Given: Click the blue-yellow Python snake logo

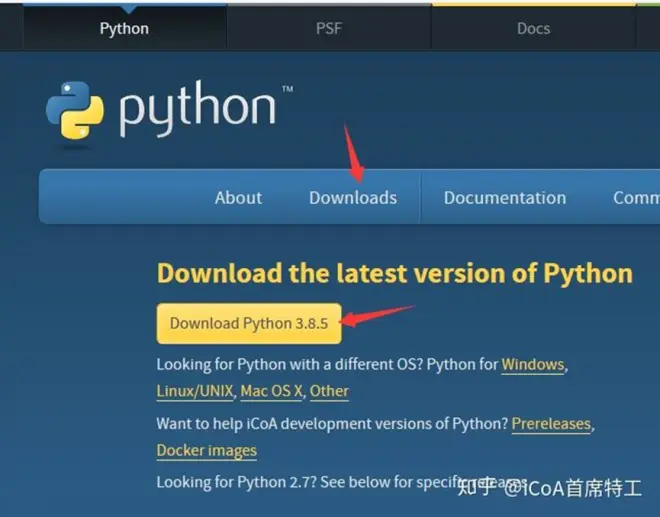Looking at the screenshot, I should pos(75,110).
